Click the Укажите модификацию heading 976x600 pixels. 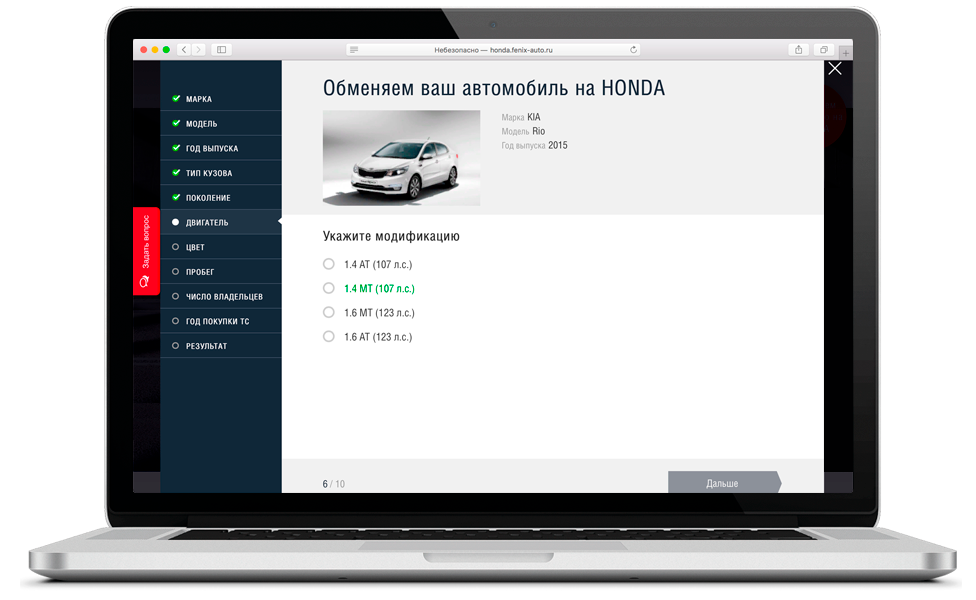pyautogui.click(x=391, y=236)
